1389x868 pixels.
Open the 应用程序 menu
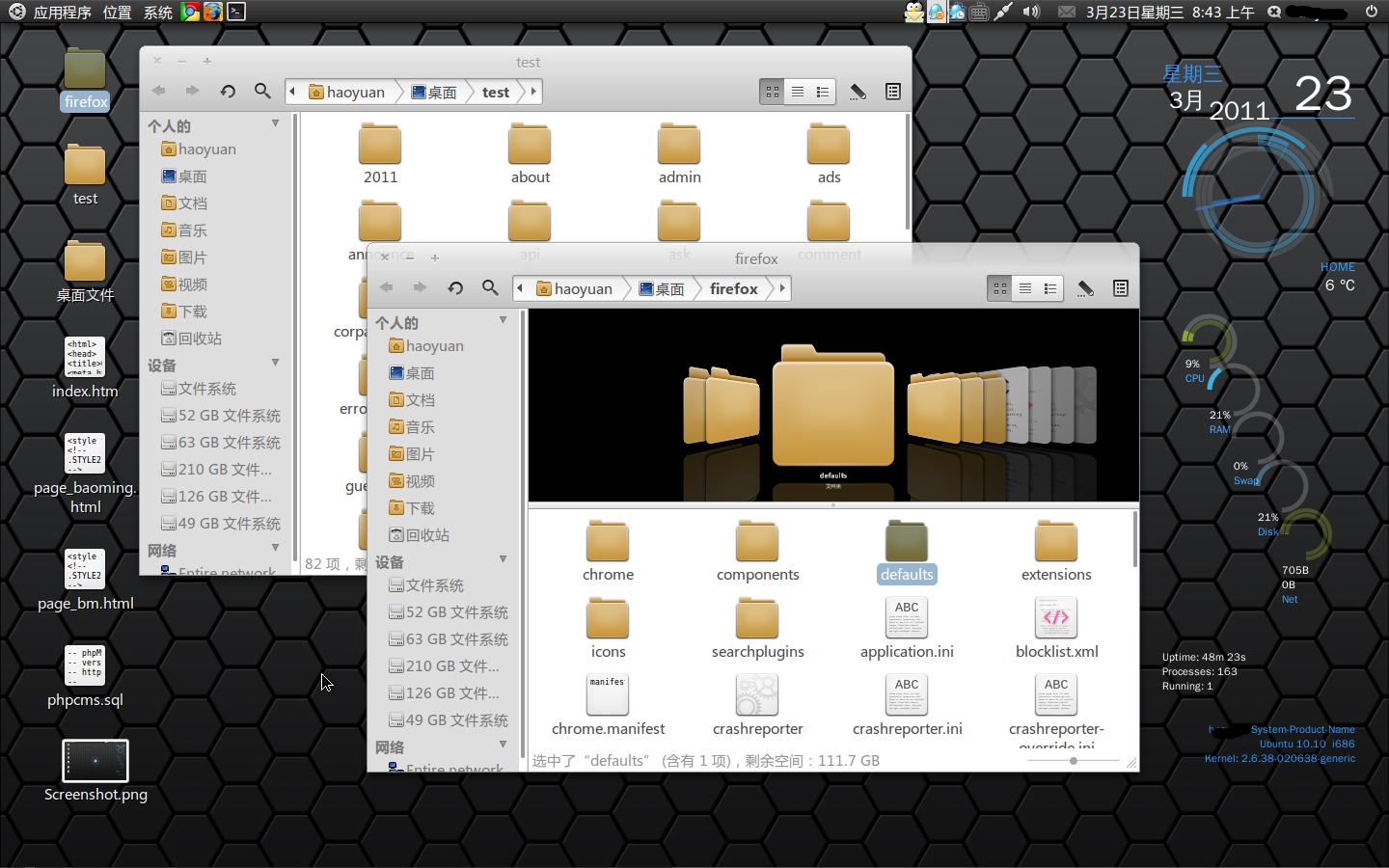click(x=62, y=12)
